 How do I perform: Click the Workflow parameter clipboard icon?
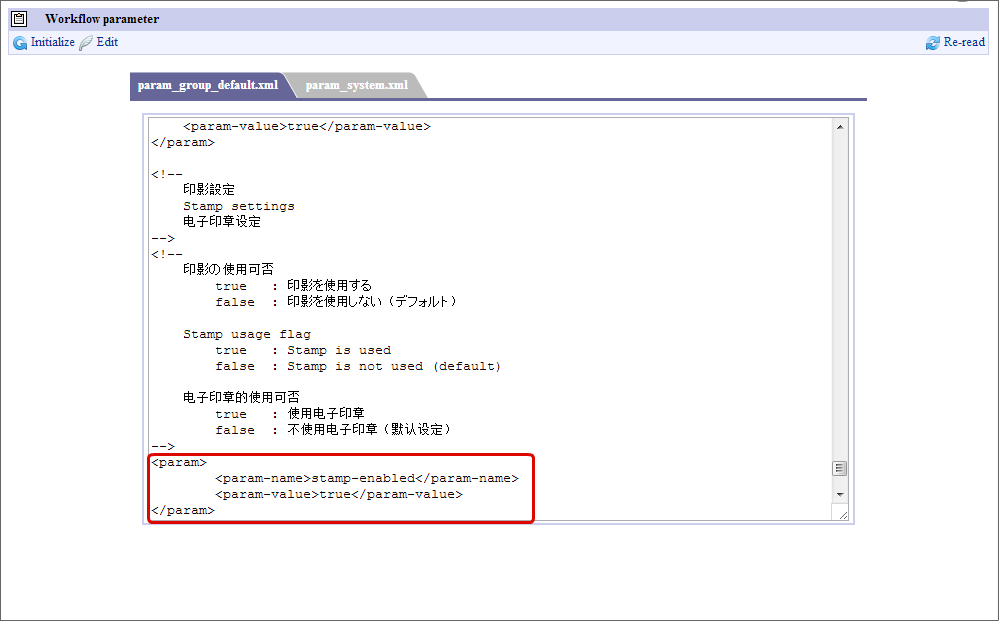tap(19, 19)
